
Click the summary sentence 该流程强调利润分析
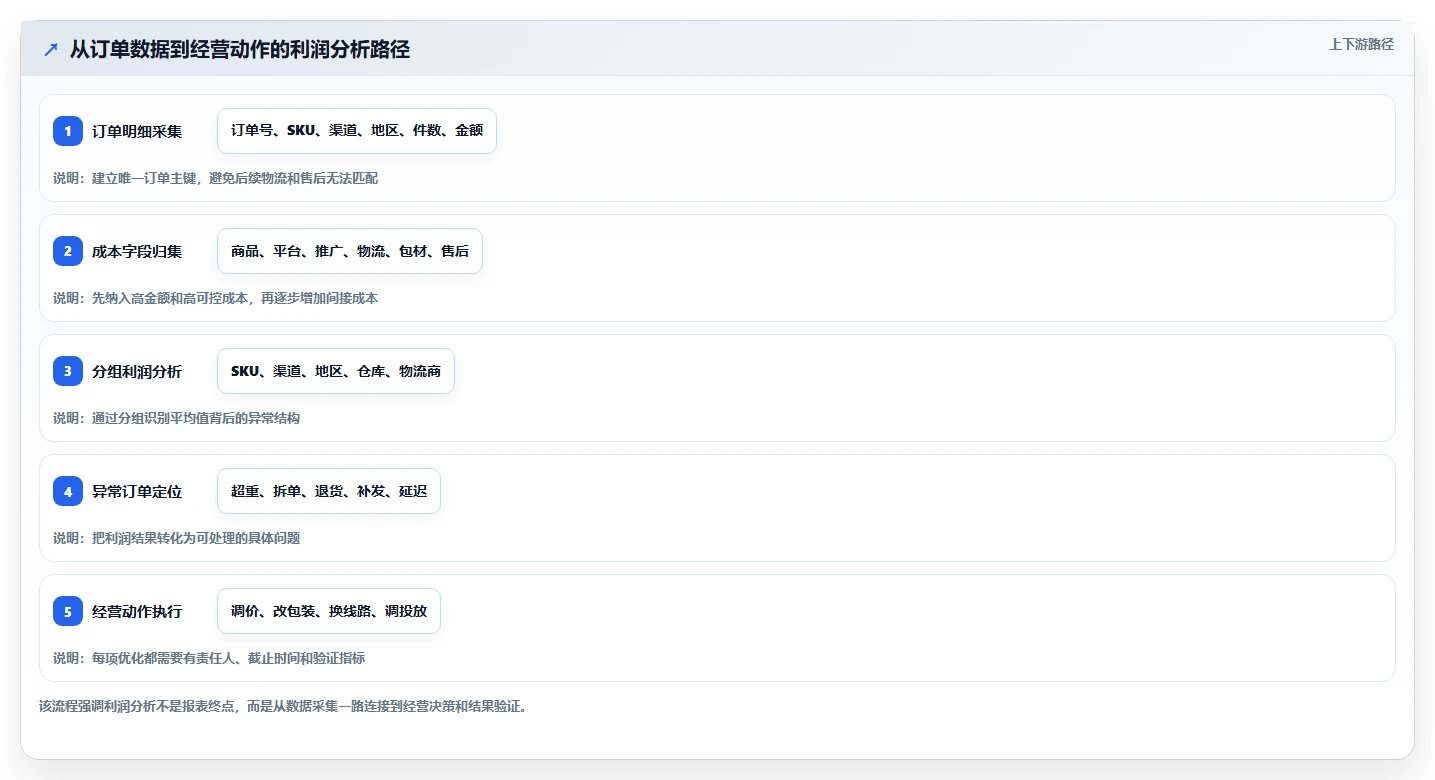click(283, 706)
